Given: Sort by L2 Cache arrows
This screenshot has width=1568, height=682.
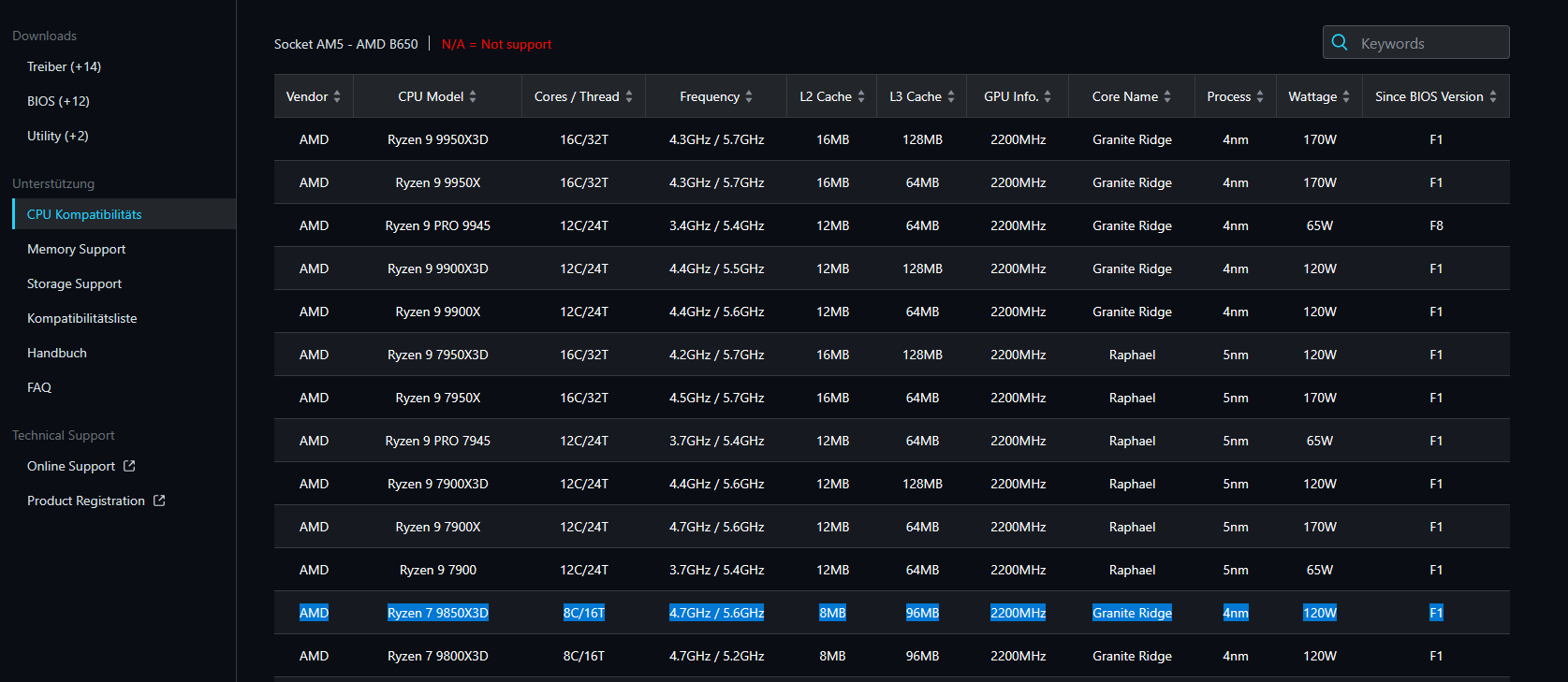Looking at the screenshot, I should click(861, 96).
